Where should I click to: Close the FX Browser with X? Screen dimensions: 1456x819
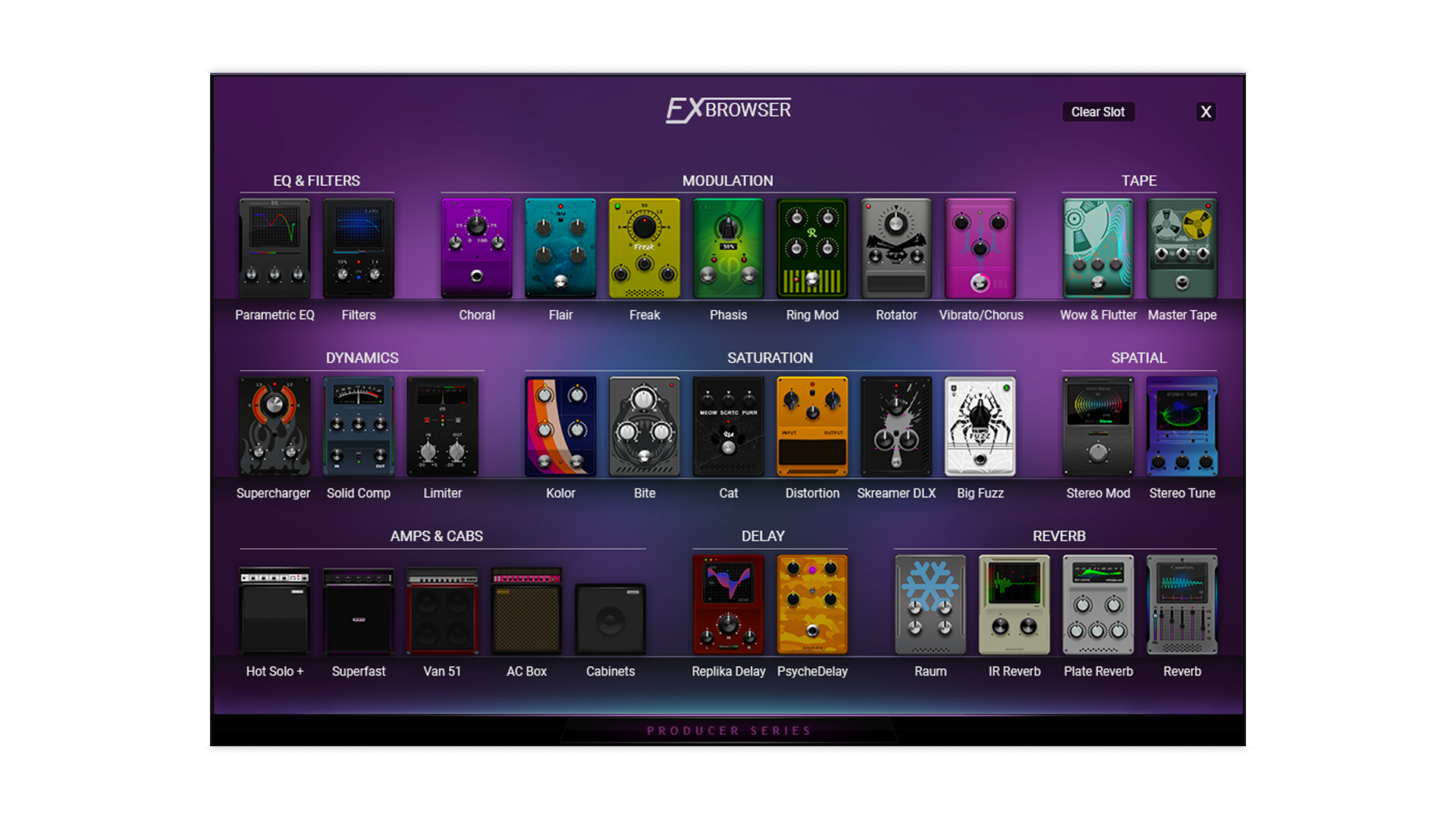click(1206, 112)
